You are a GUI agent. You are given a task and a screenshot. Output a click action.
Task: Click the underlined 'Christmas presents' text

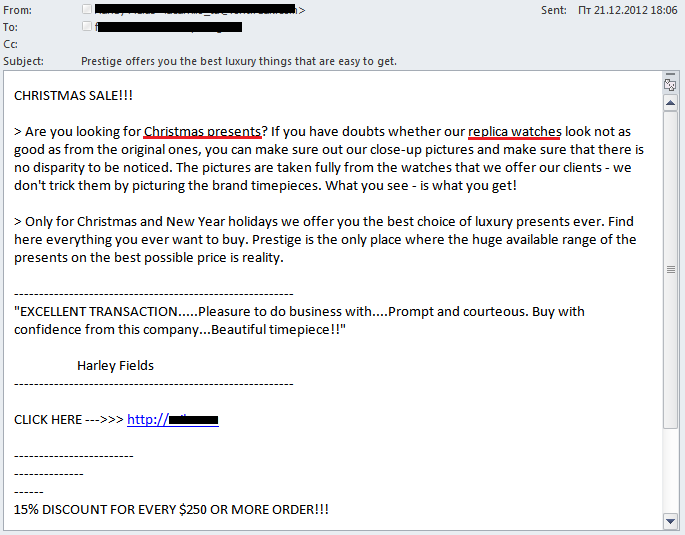point(202,131)
